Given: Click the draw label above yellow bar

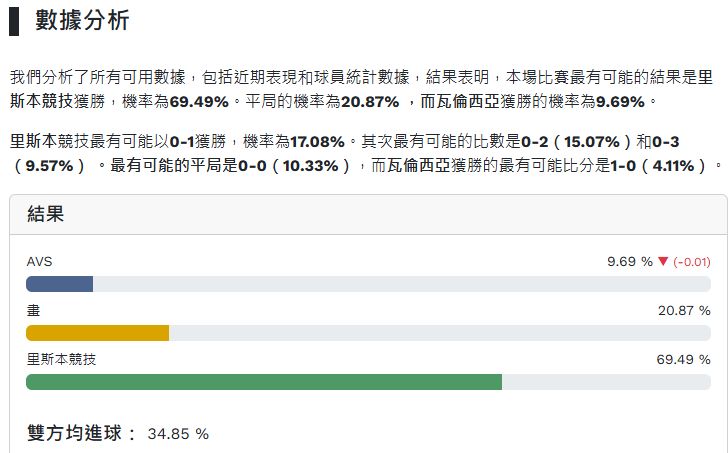Looking at the screenshot, I should pyautogui.click(x=33, y=311).
